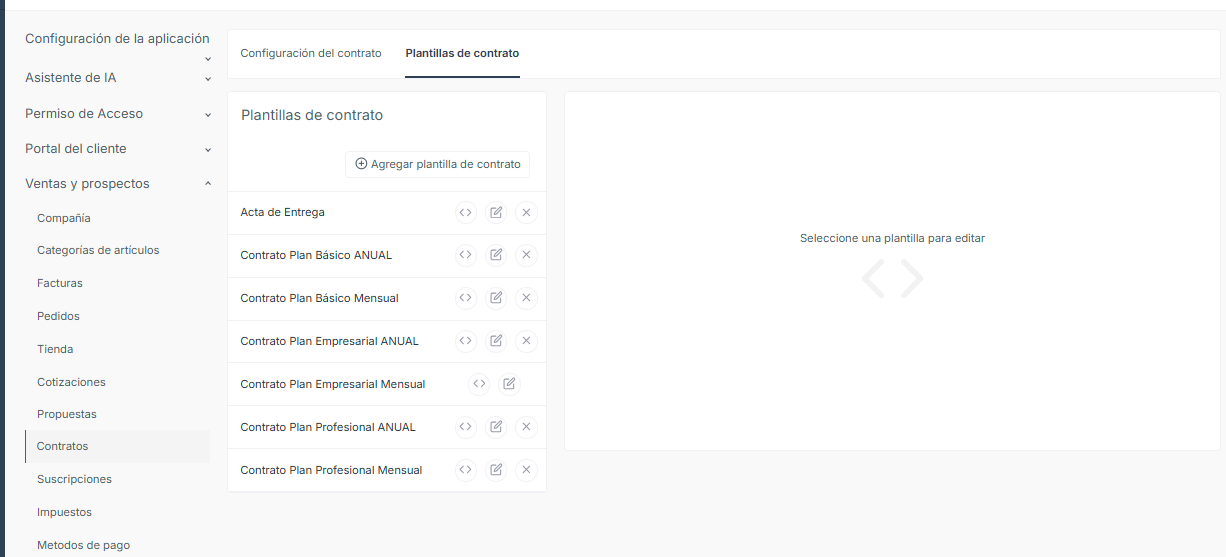The width and height of the screenshot is (1226, 557).
Task: Select Contratos in the sidebar
Action: pos(117,446)
